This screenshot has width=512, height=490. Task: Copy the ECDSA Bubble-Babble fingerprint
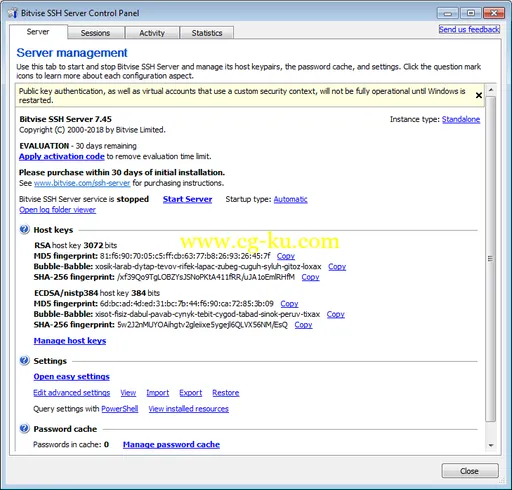336,314
